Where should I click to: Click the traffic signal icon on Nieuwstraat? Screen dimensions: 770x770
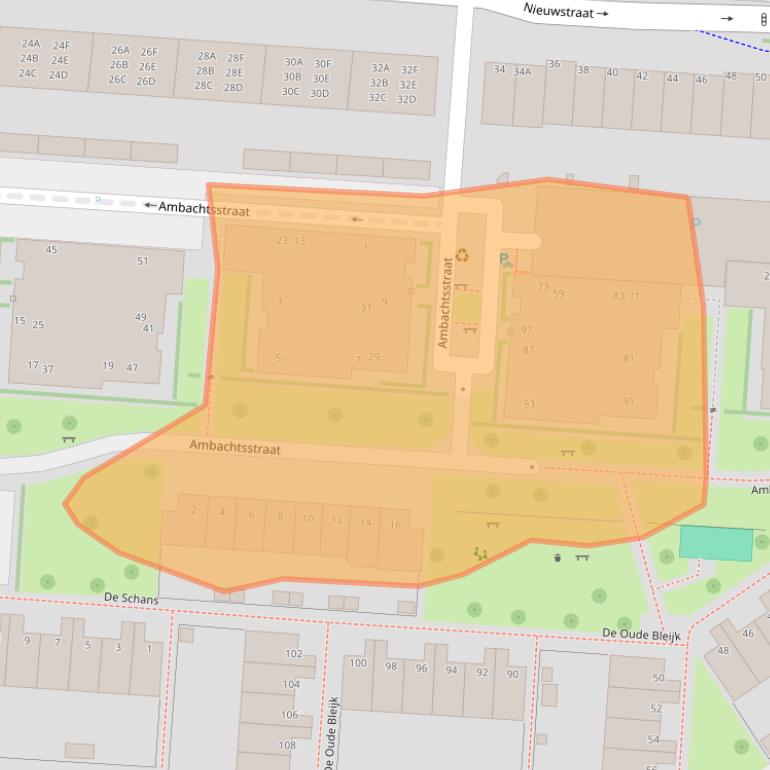click(764, 18)
